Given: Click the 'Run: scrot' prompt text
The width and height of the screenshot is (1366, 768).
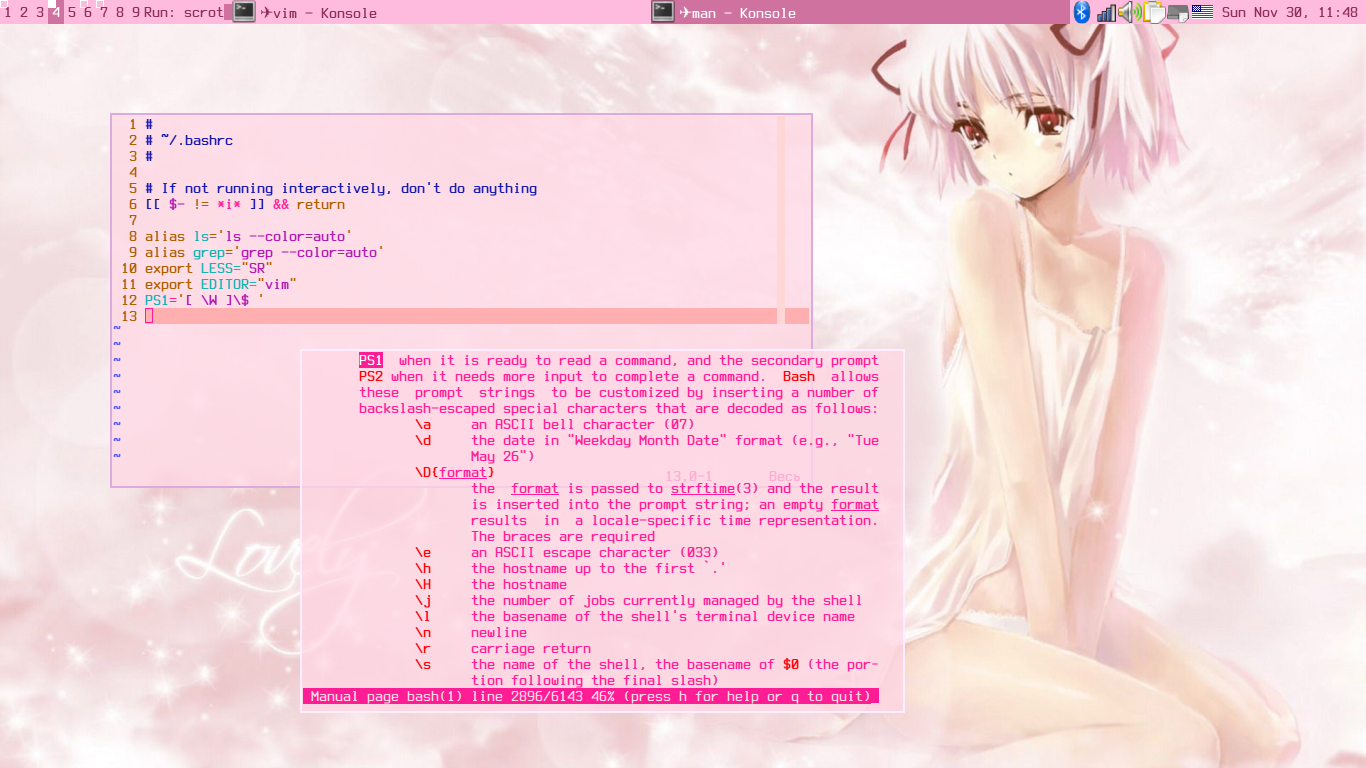Looking at the screenshot, I should (184, 13).
